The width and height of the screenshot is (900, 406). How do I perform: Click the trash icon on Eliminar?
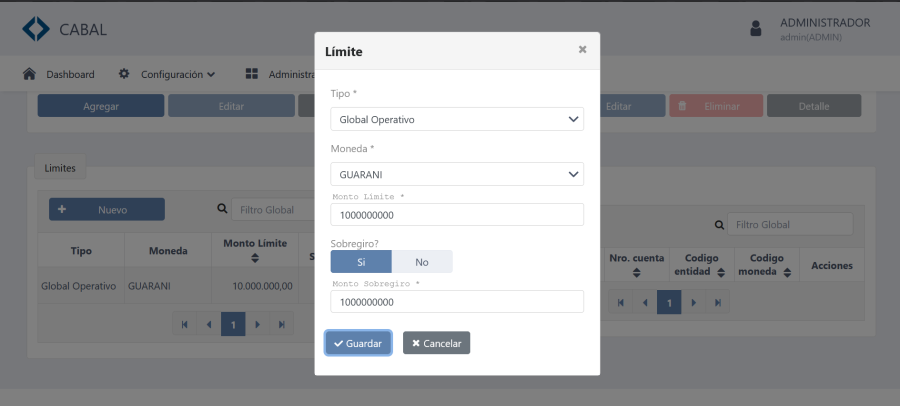click(682, 106)
